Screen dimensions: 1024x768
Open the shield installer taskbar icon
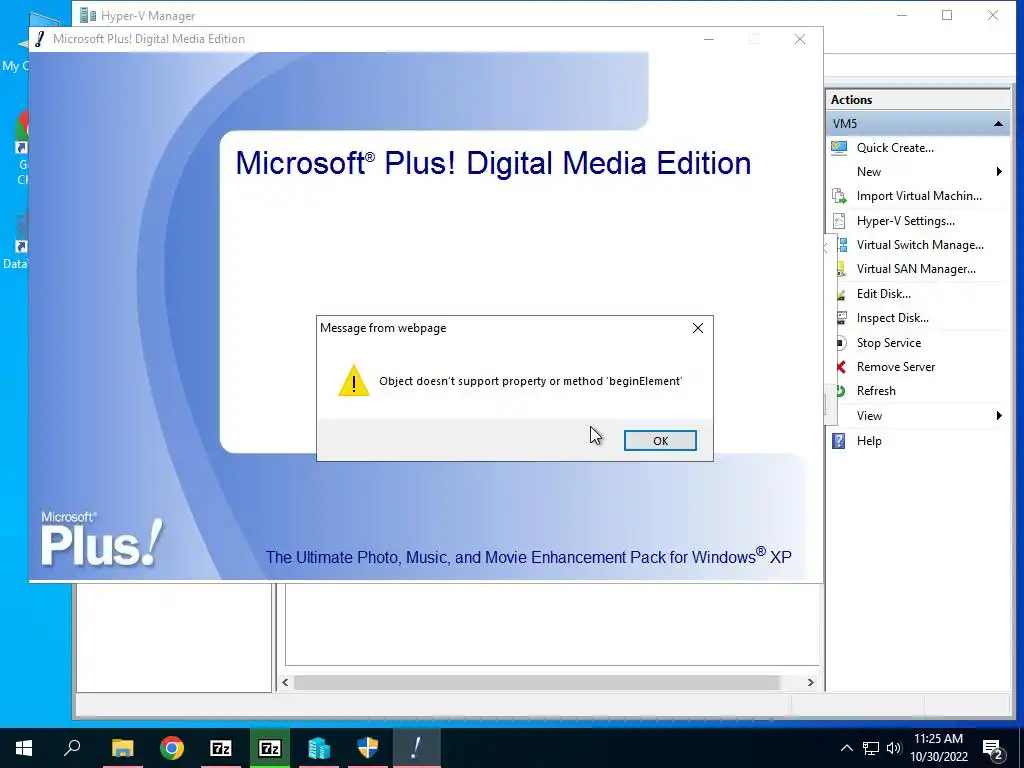368,748
